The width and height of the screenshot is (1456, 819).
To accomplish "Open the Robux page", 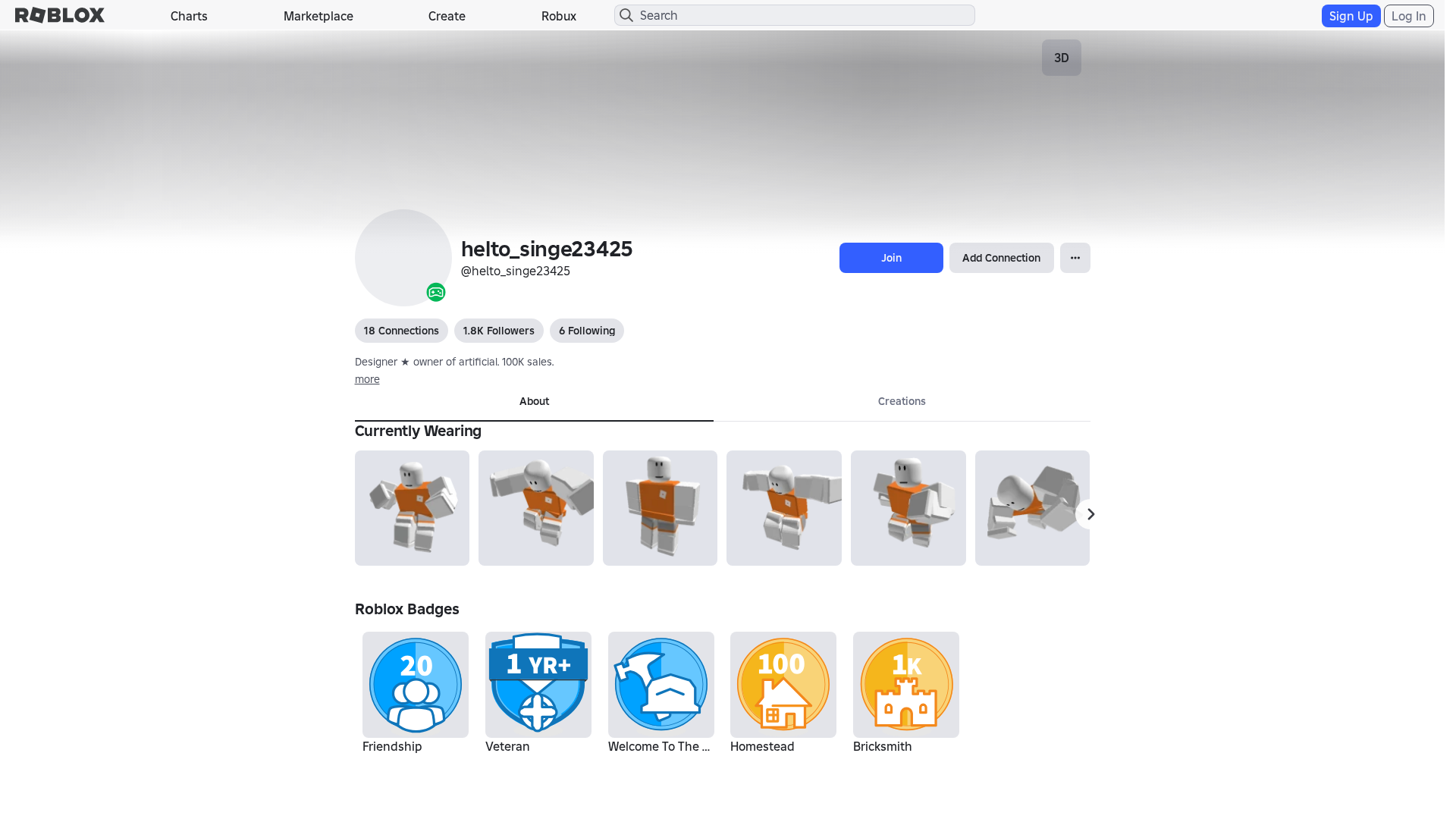I will click(559, 16).
